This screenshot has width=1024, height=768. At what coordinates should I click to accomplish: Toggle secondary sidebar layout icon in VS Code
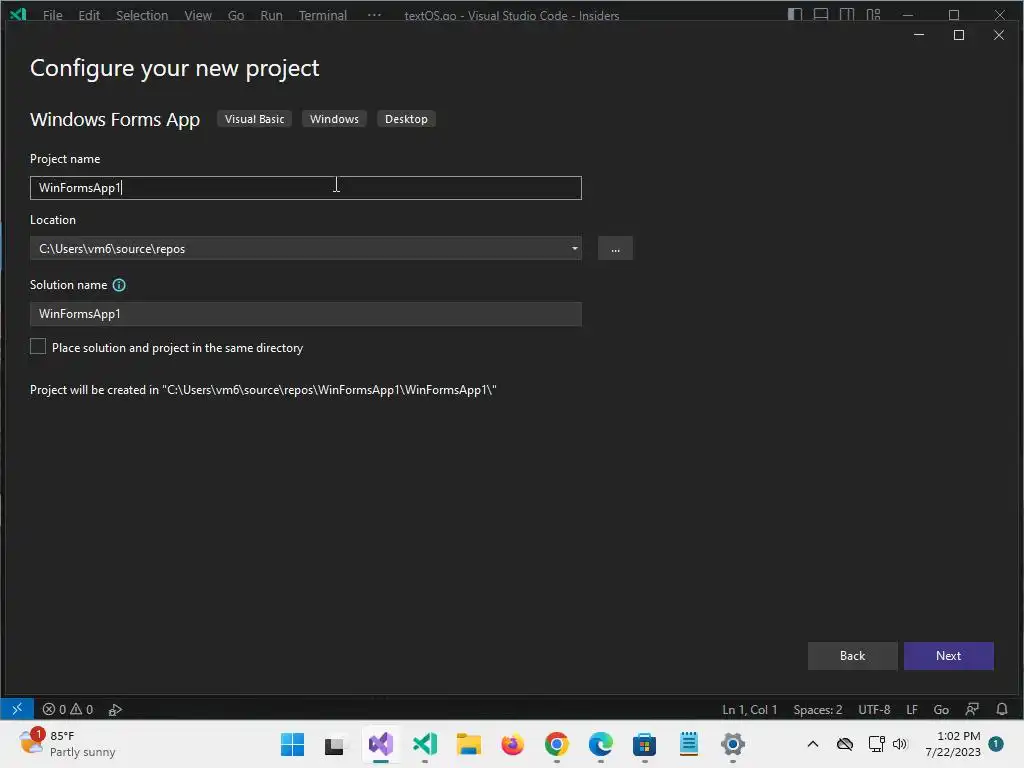847,14
